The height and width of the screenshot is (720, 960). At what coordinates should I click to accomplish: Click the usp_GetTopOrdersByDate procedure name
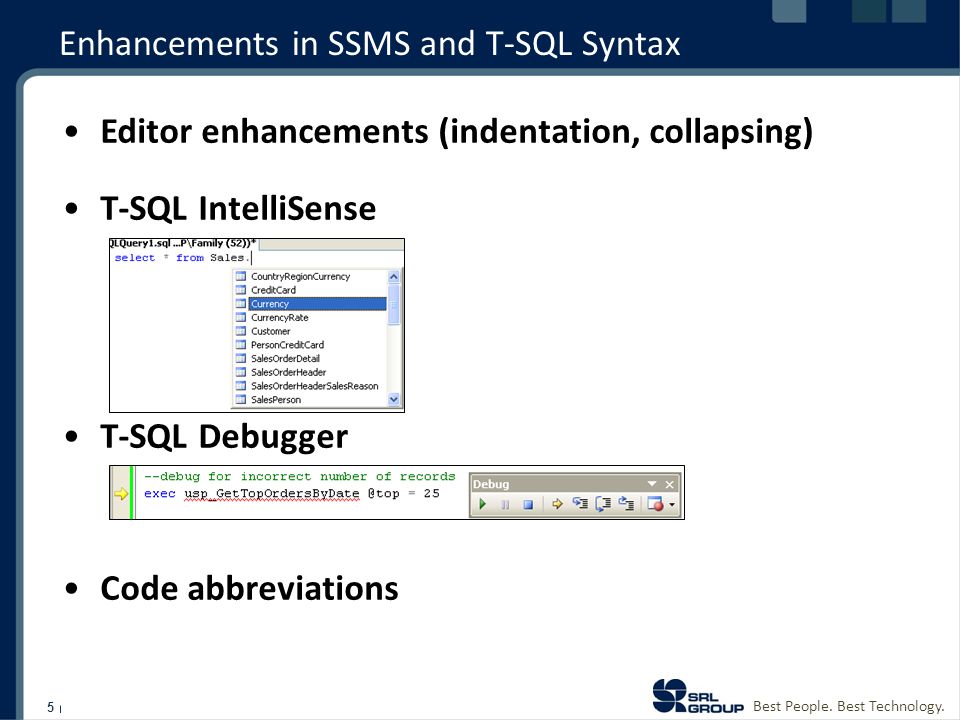click(x=272, y=493)
